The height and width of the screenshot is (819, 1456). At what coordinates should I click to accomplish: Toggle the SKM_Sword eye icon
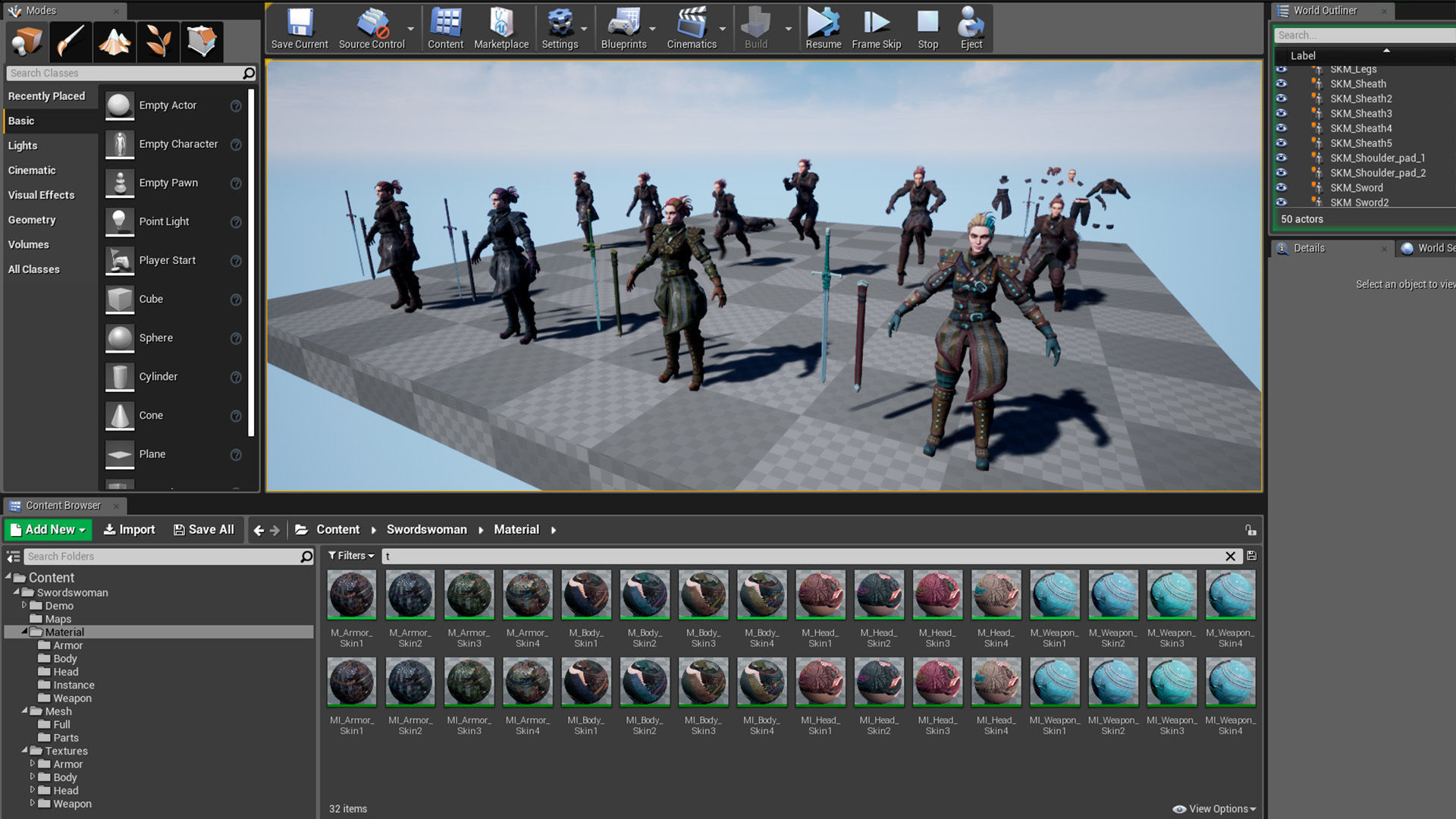(x=1282, y=187)
